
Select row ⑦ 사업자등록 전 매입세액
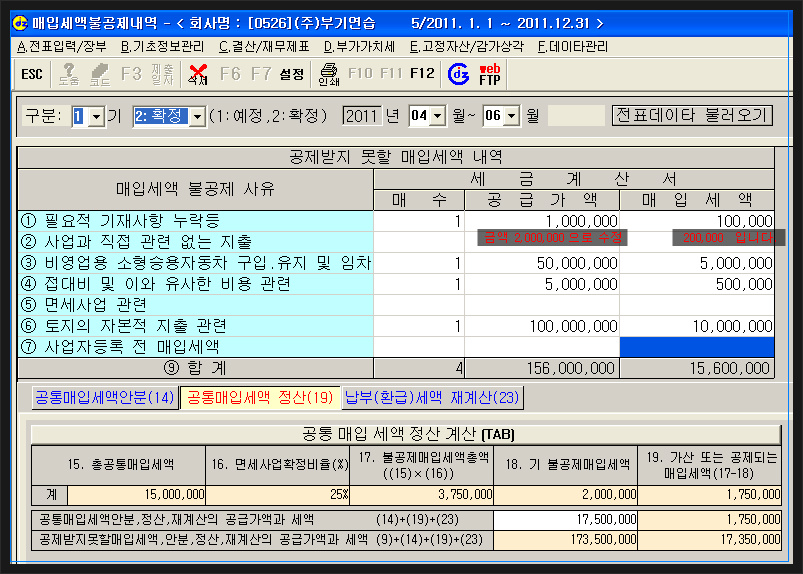195,347
